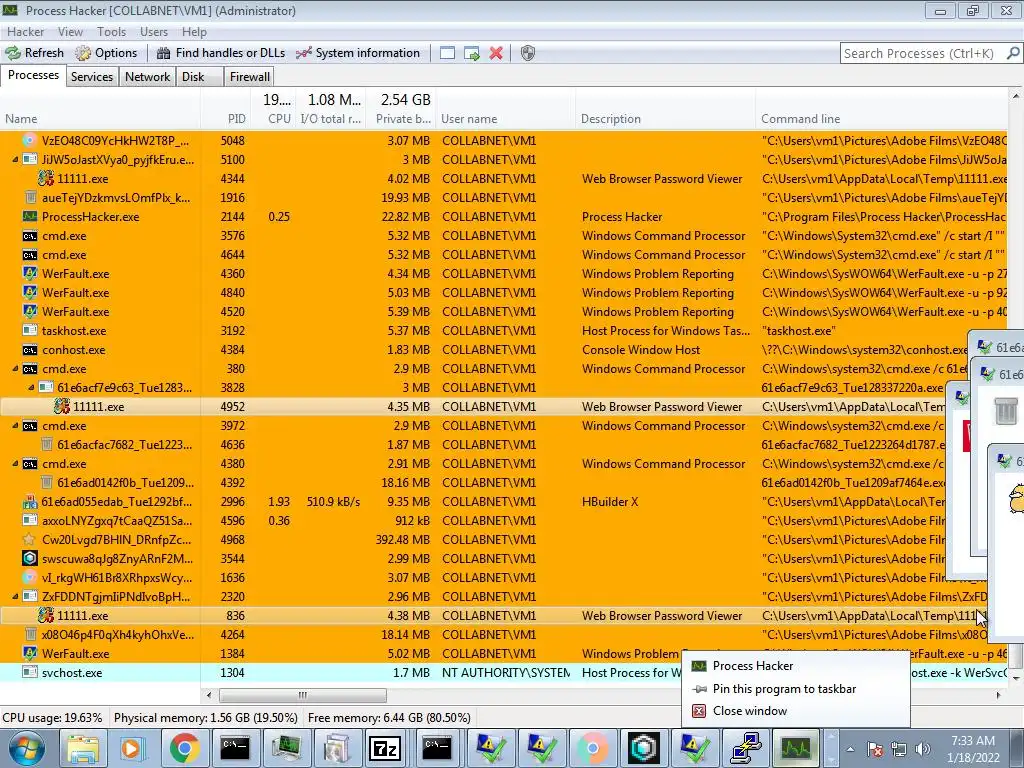The height and width of the screenshot is (768, 1024).
Task: Click the horizontal scrollbar right arrow
Action: (x=998, y=695)
